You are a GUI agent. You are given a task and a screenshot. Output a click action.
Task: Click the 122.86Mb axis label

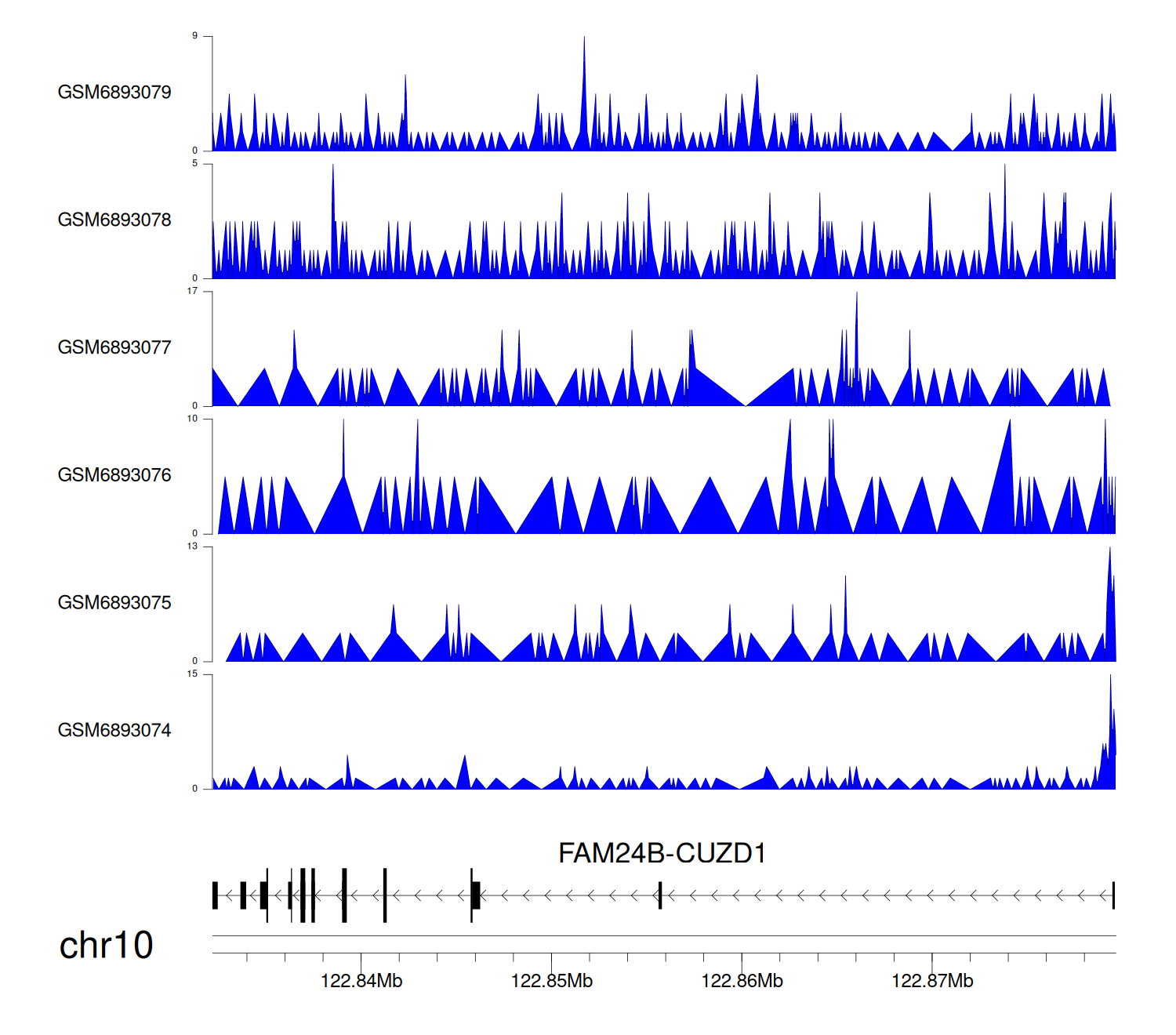742,981
